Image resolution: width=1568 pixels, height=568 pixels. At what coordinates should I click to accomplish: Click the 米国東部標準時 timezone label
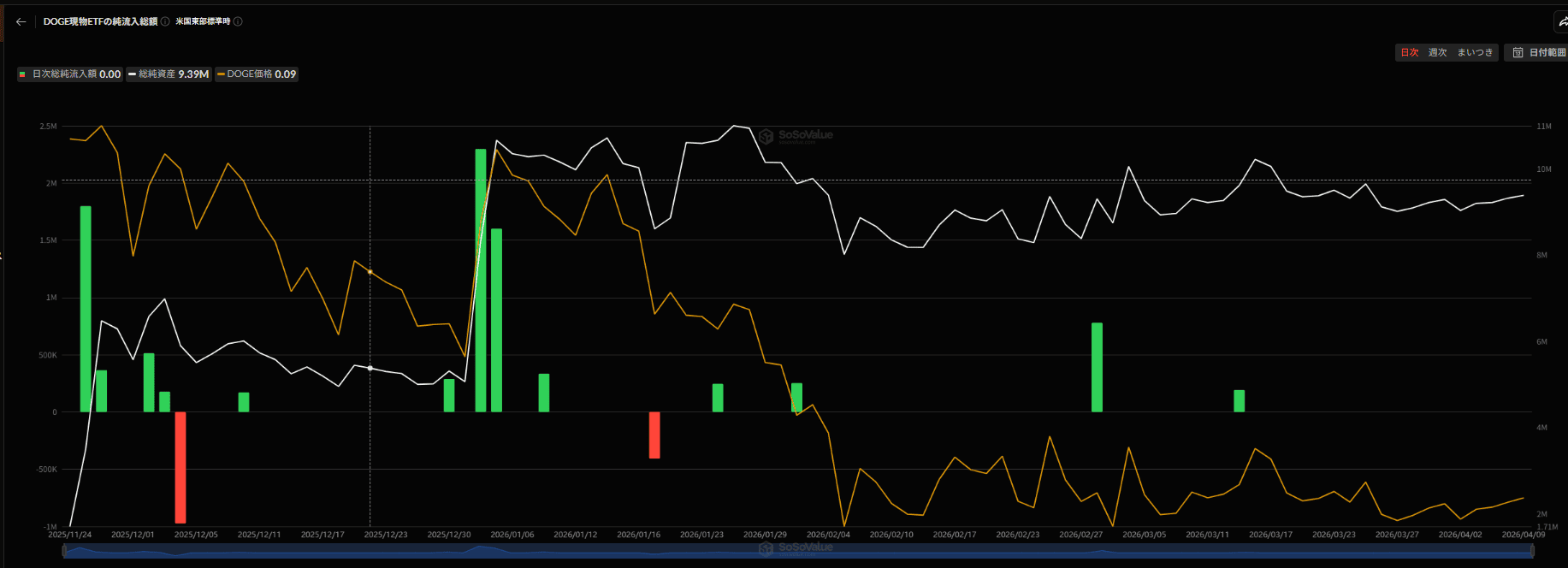coord(203,21)
